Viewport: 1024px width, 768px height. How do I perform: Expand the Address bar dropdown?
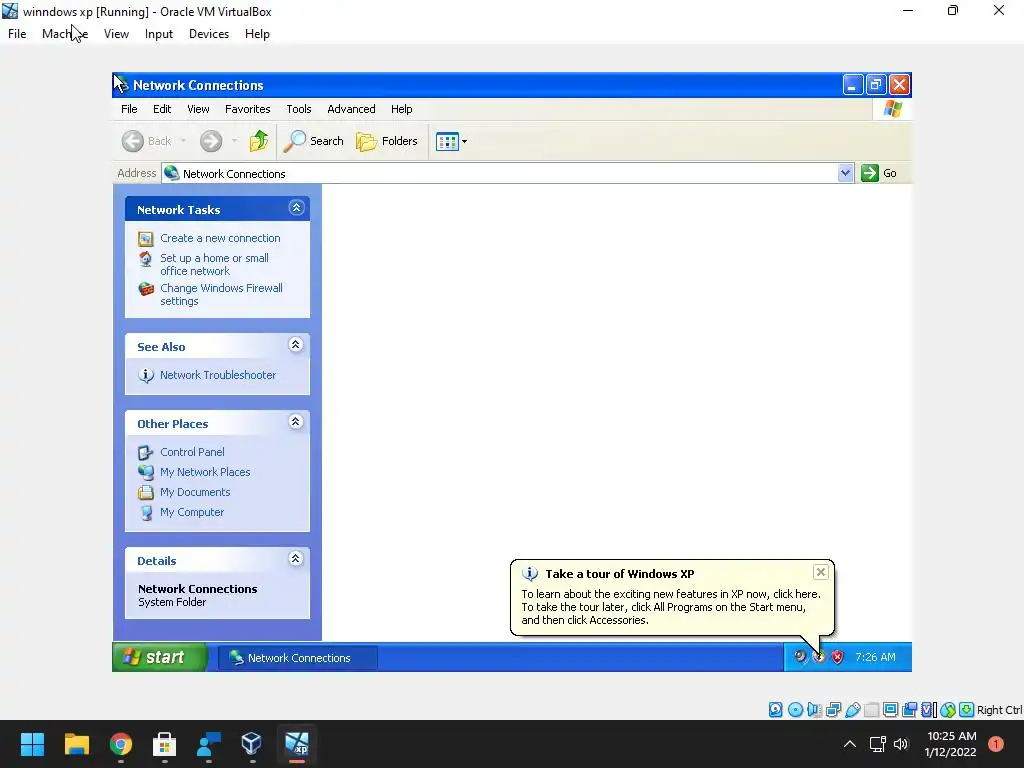(845, 173)
